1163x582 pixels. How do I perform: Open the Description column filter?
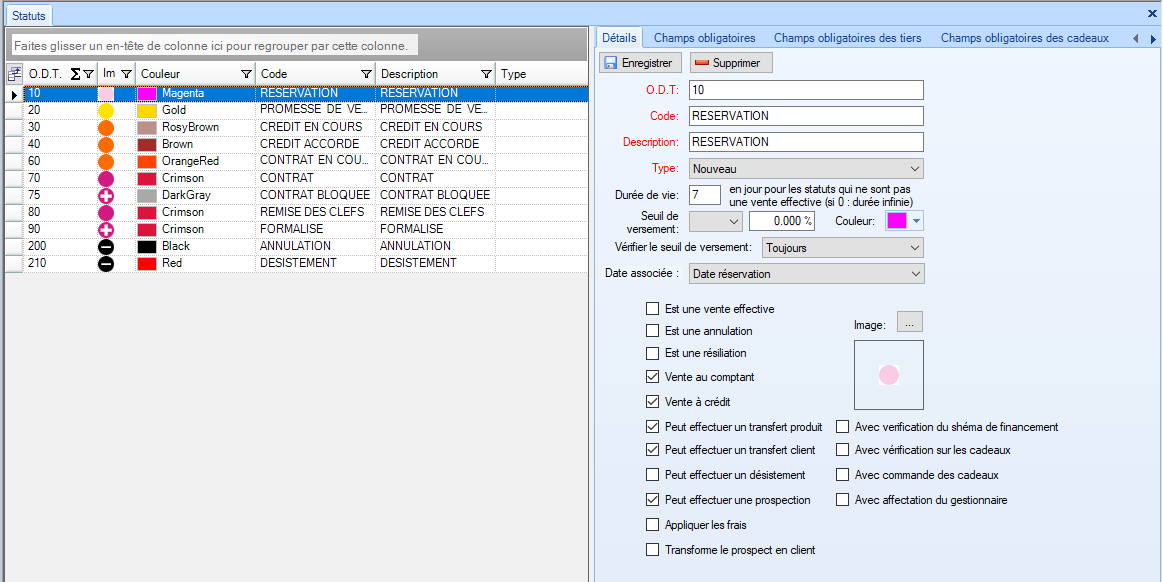coord(486,74)
